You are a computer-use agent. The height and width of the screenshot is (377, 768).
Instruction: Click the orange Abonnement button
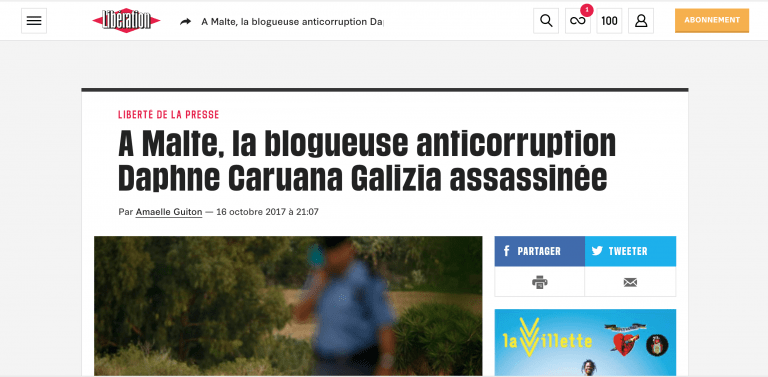(x=712, y=21)
